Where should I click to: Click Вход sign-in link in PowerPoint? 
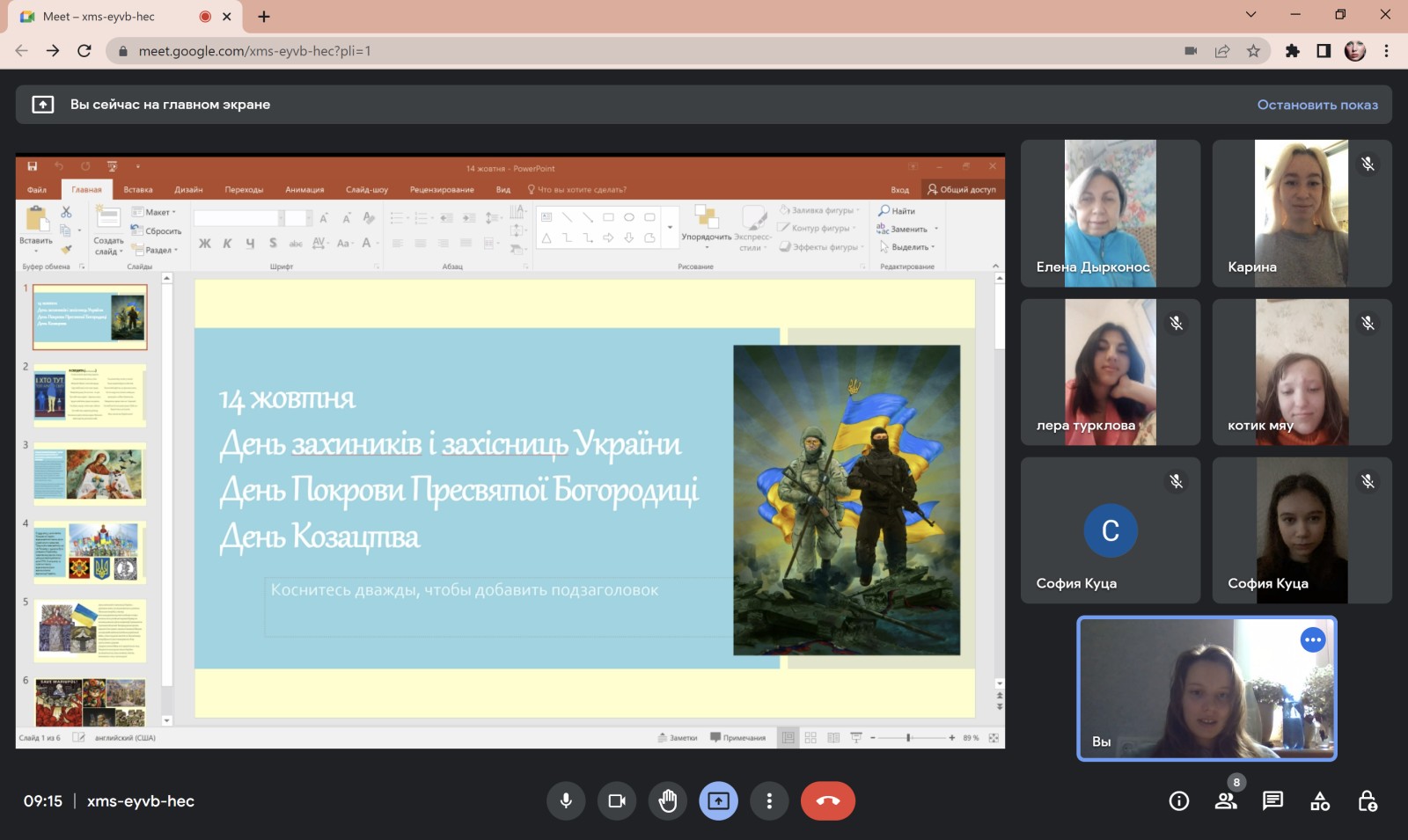tap(899, 189)
